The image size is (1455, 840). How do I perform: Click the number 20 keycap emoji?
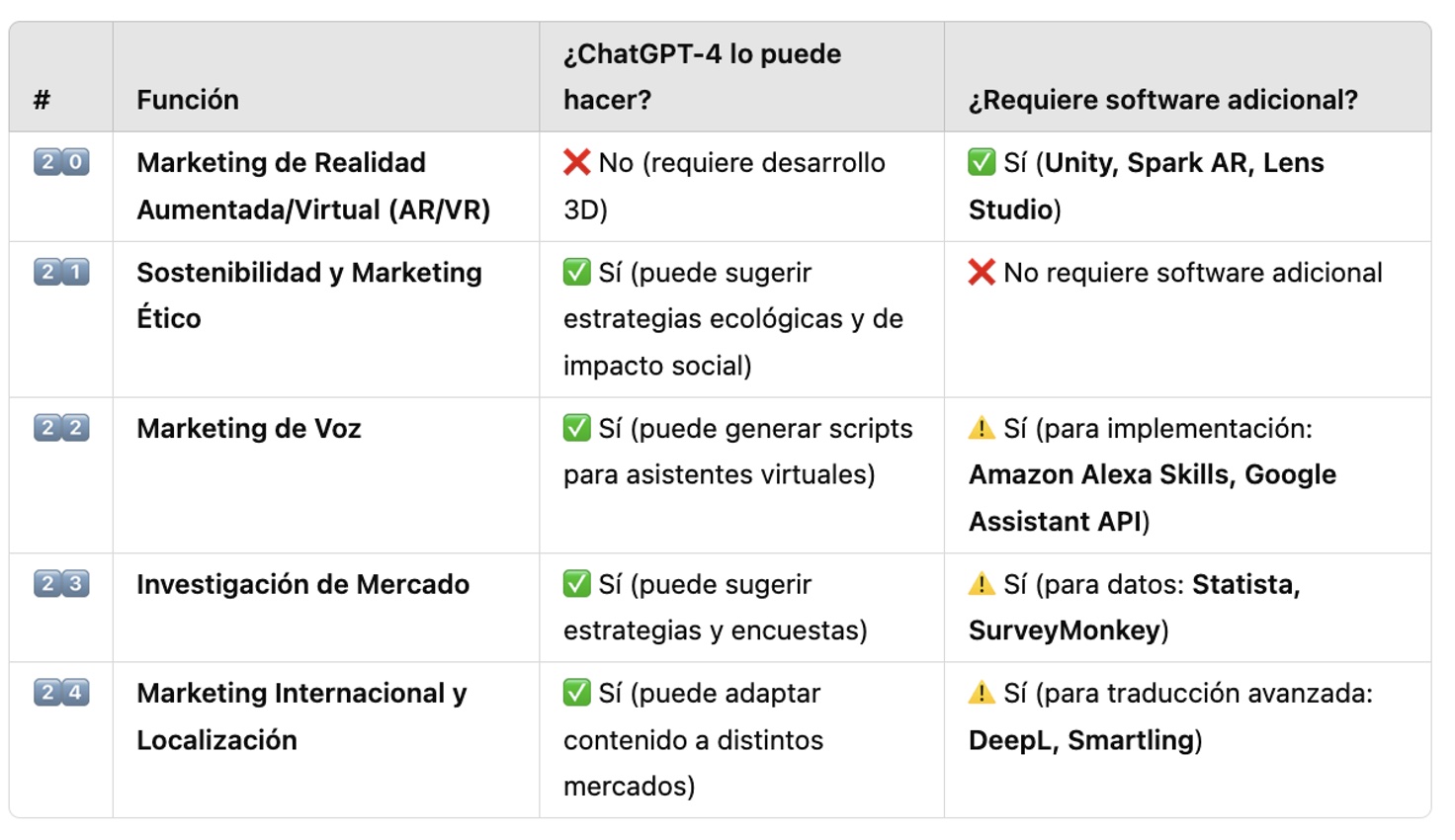pos(61,162)
